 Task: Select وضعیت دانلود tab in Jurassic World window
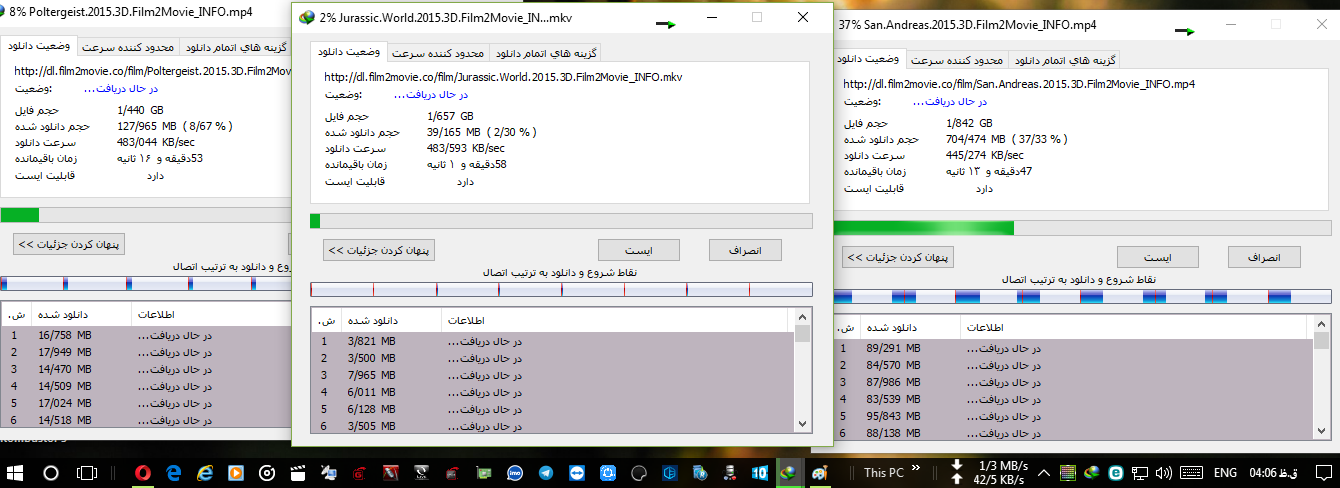coord(349,52)
